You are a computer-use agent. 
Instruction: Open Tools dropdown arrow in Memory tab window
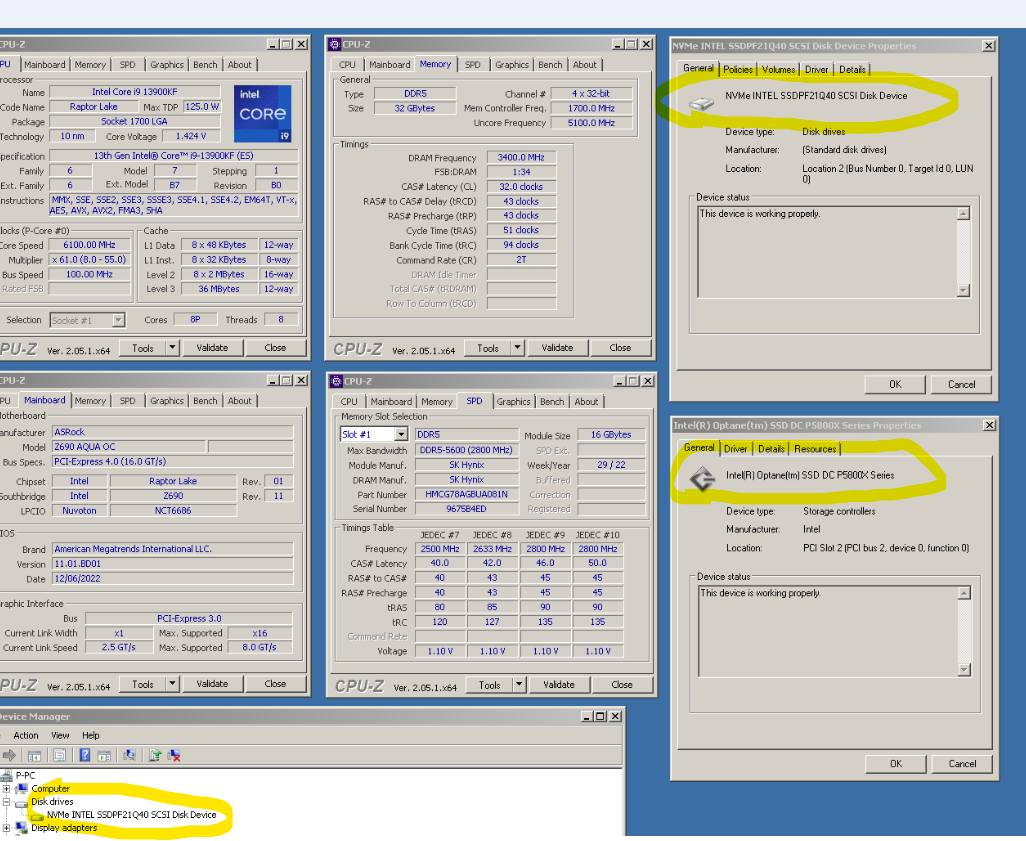click(517, 348)
